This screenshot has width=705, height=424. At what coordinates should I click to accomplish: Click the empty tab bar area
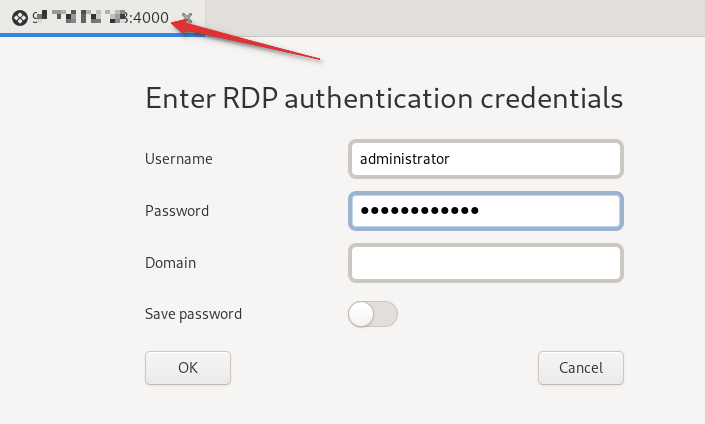coord(450,17)
